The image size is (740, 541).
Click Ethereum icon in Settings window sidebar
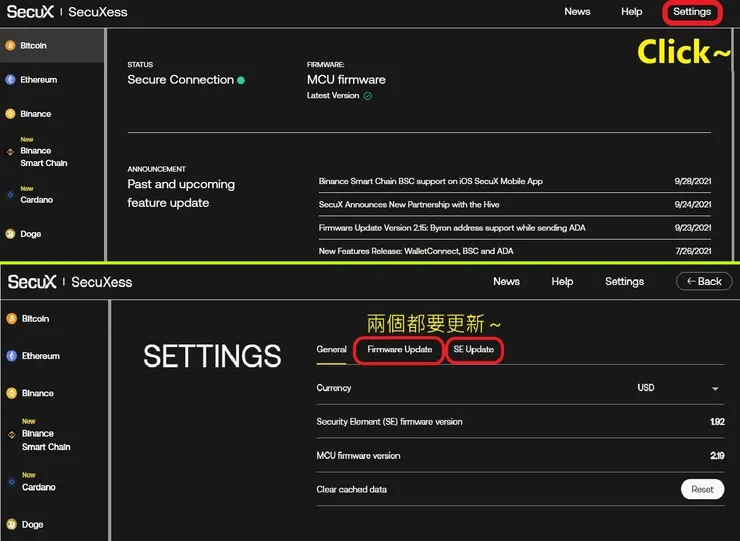coord(11,356)
